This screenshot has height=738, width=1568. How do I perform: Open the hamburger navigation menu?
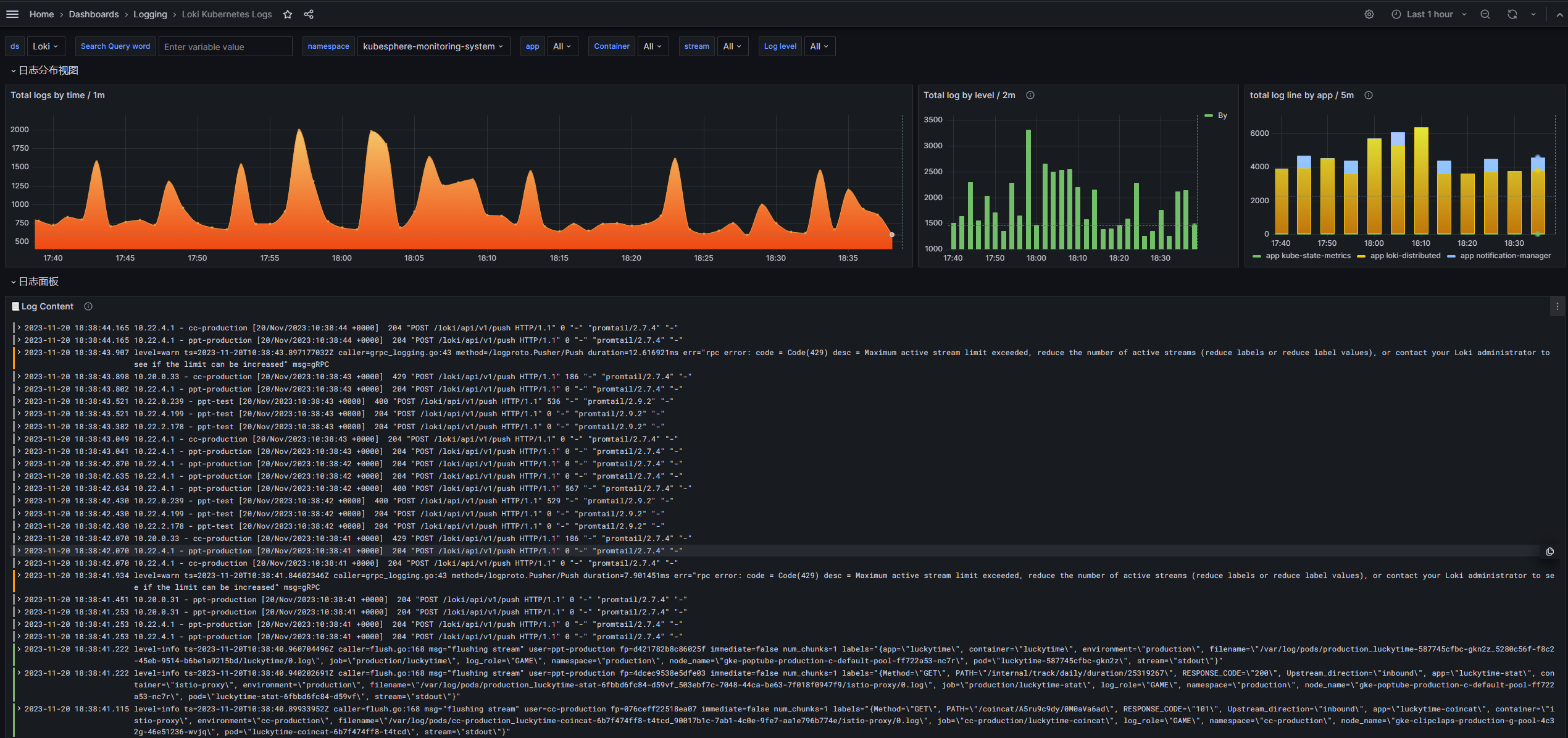(12, 14)
